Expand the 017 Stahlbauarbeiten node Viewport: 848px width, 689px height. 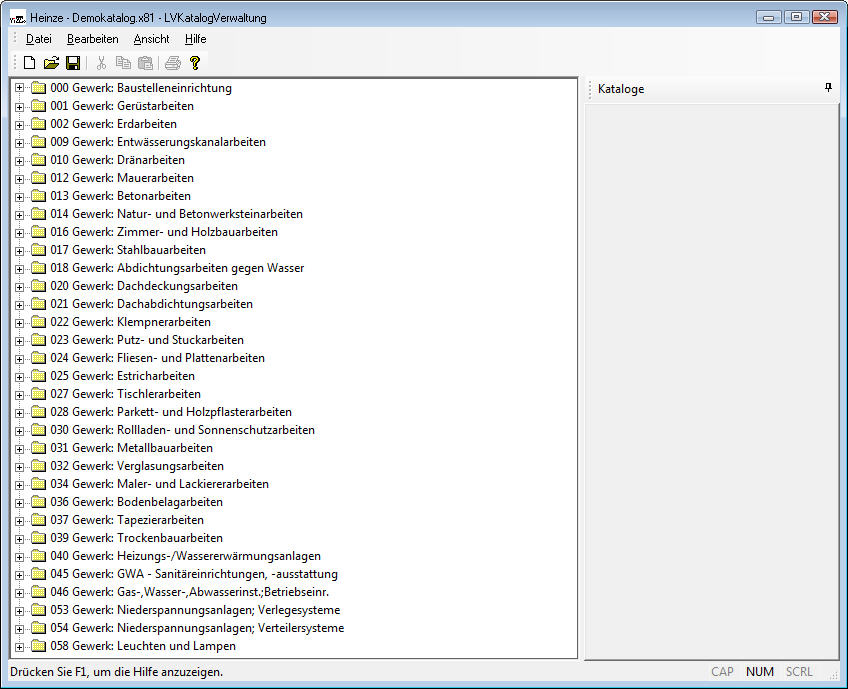tap(19, 251)
